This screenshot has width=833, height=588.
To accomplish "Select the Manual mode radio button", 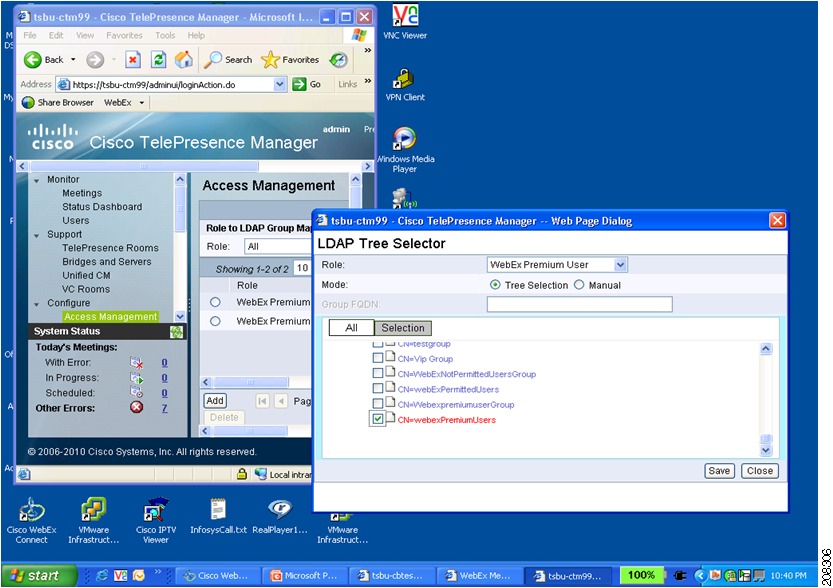I will click(x=579, y=285).
